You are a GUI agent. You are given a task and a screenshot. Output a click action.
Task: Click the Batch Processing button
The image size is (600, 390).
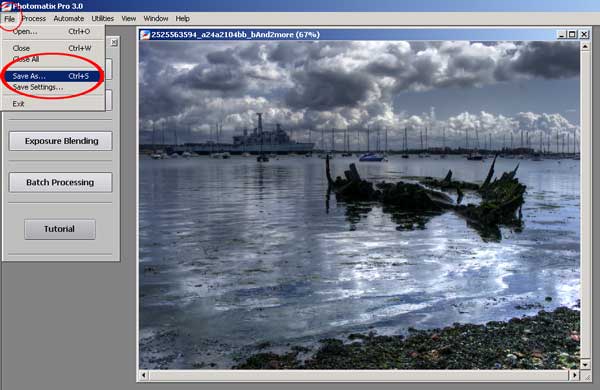(60, 182)
